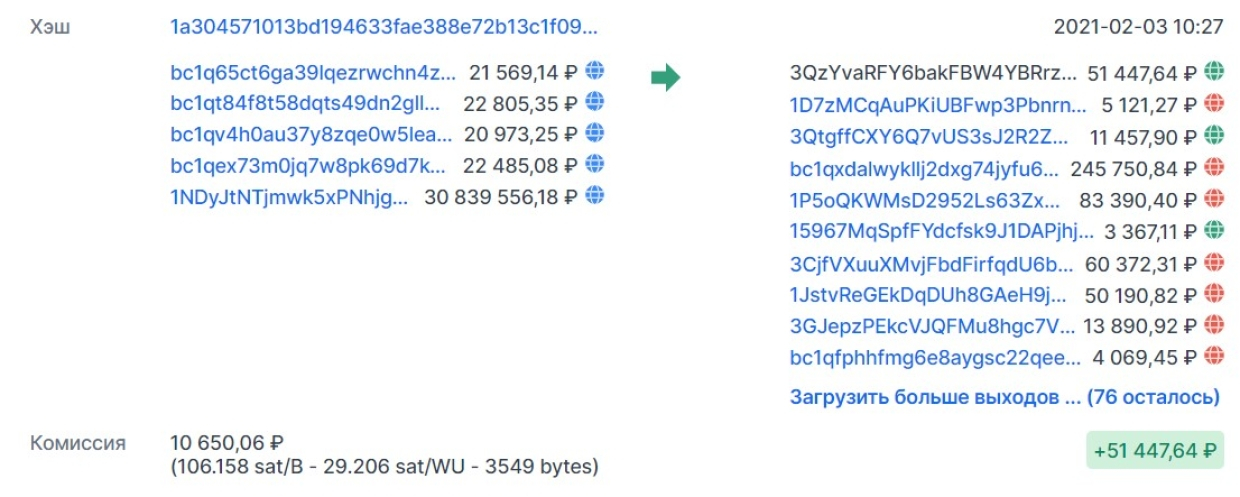Image resolution: width=1240 pixels, height=497 pixels.
Task: Click green globe icon beside 51 447,64 ₽ output
Action: [1215, 72]
